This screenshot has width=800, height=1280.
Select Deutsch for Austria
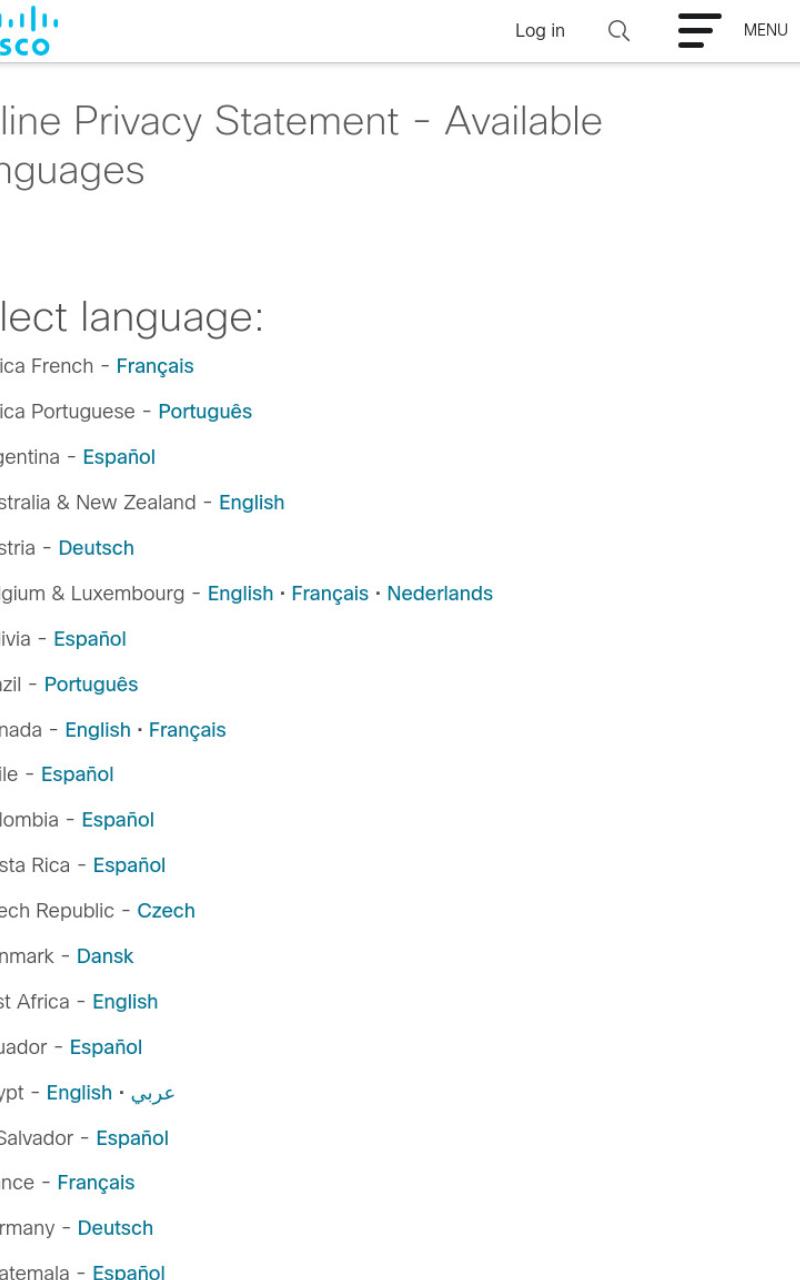pyautogui.click(x=96, y=548)
